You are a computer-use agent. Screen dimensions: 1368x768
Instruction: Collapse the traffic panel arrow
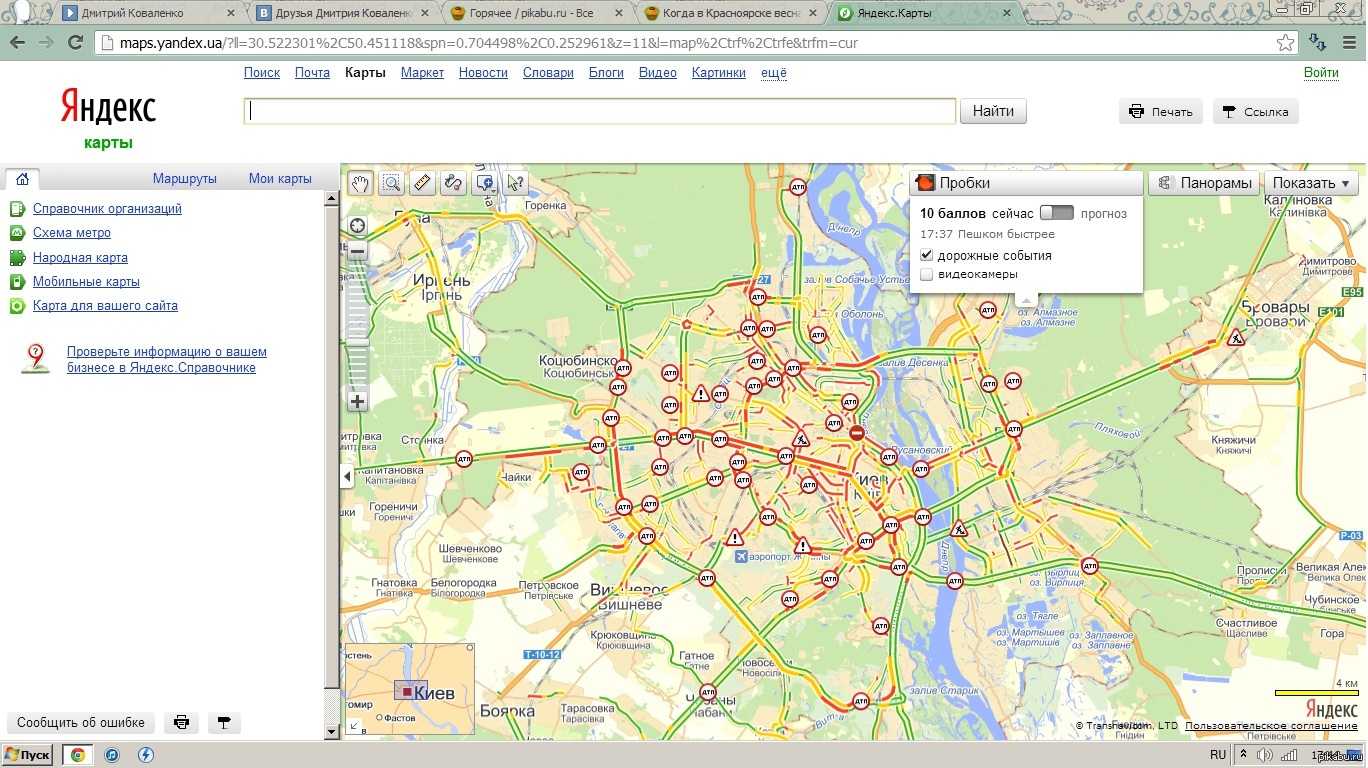click(1026, 298)
